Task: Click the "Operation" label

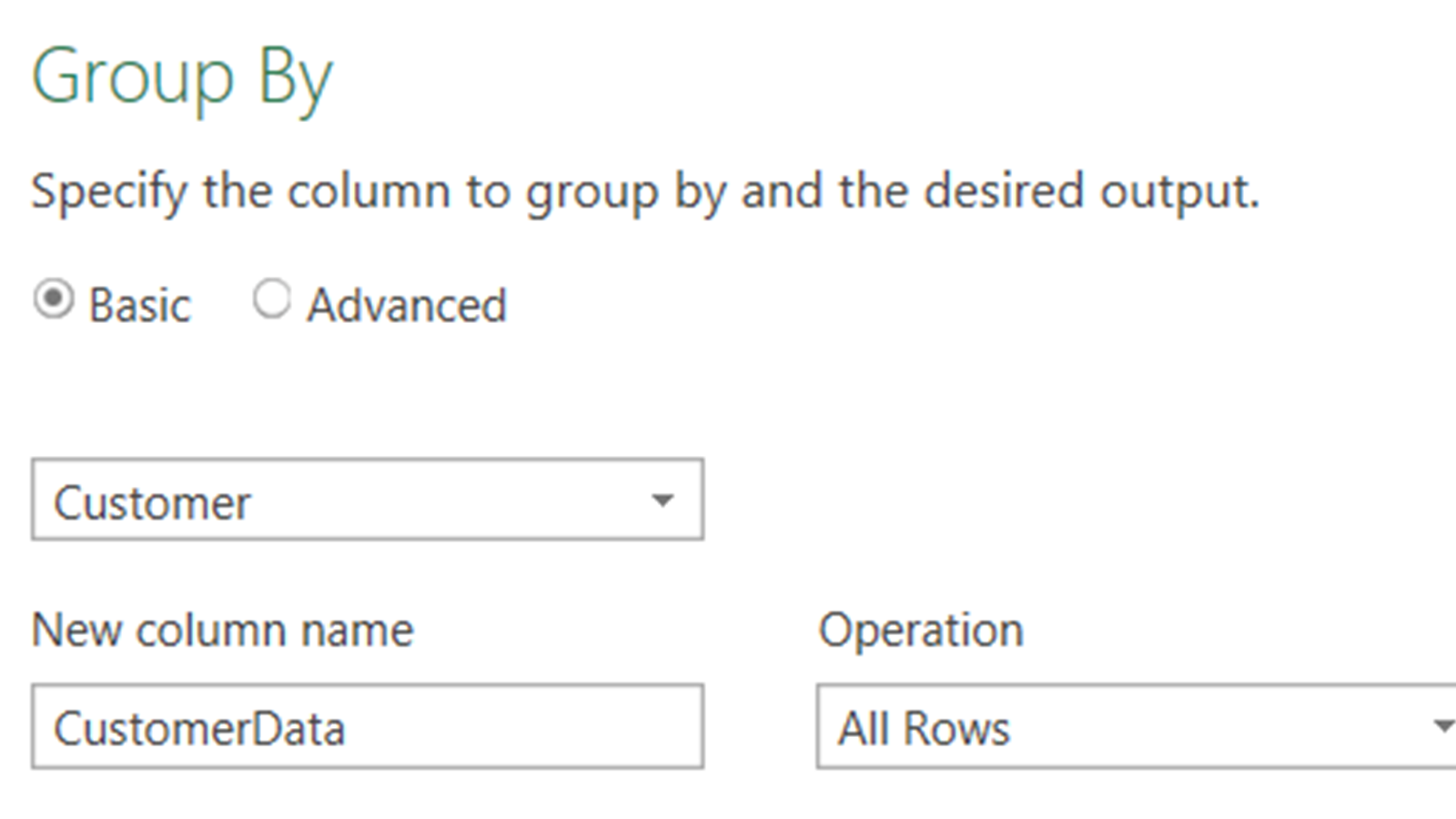Action: (x=921, y=630)
